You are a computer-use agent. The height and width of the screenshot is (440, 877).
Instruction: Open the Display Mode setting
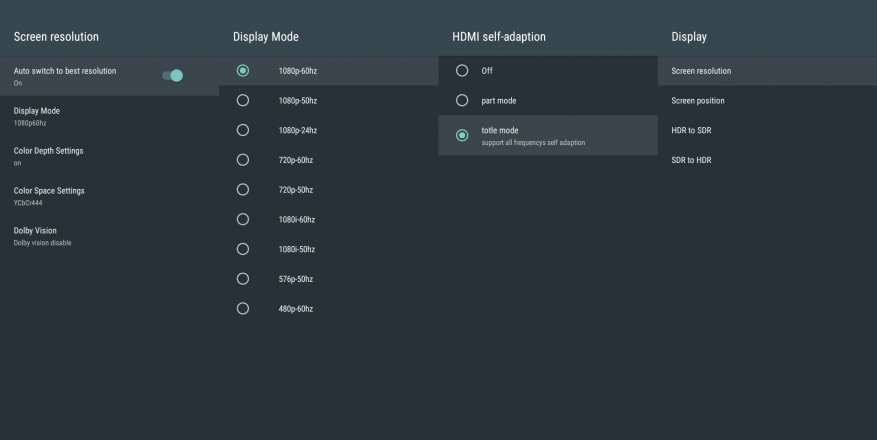(37, 115)
